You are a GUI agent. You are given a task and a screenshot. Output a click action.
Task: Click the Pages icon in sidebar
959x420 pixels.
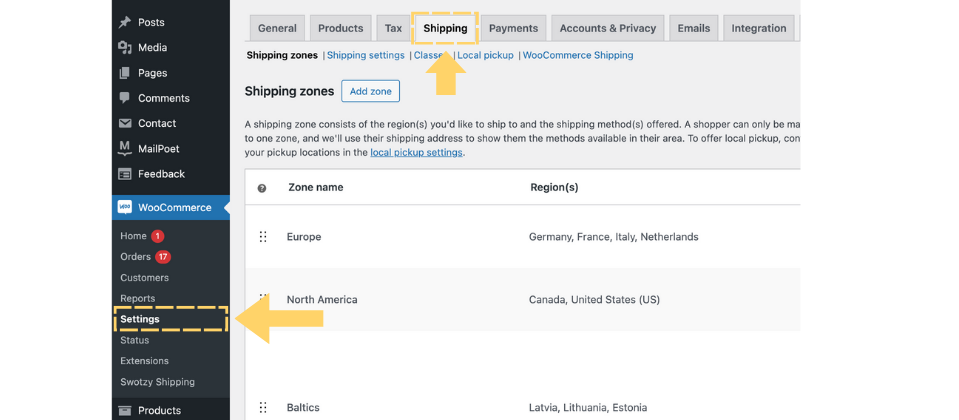click(125, 73)
